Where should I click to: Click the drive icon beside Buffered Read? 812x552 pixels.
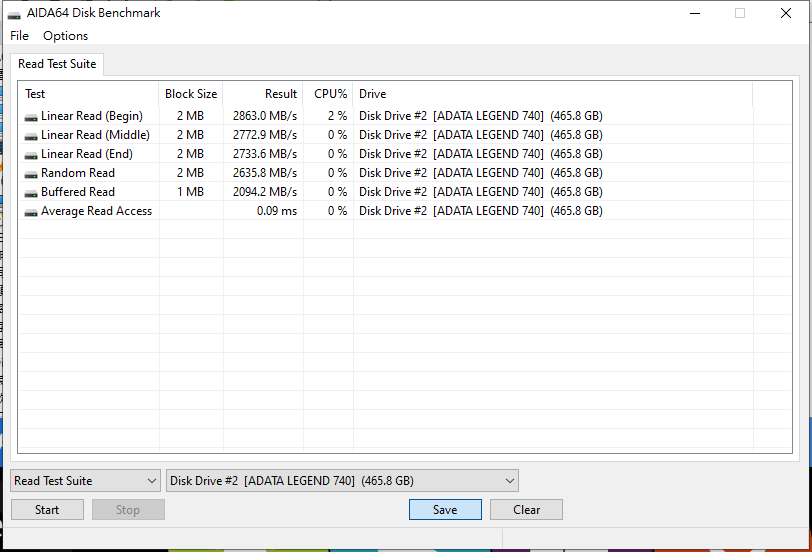tap(31, 194)
